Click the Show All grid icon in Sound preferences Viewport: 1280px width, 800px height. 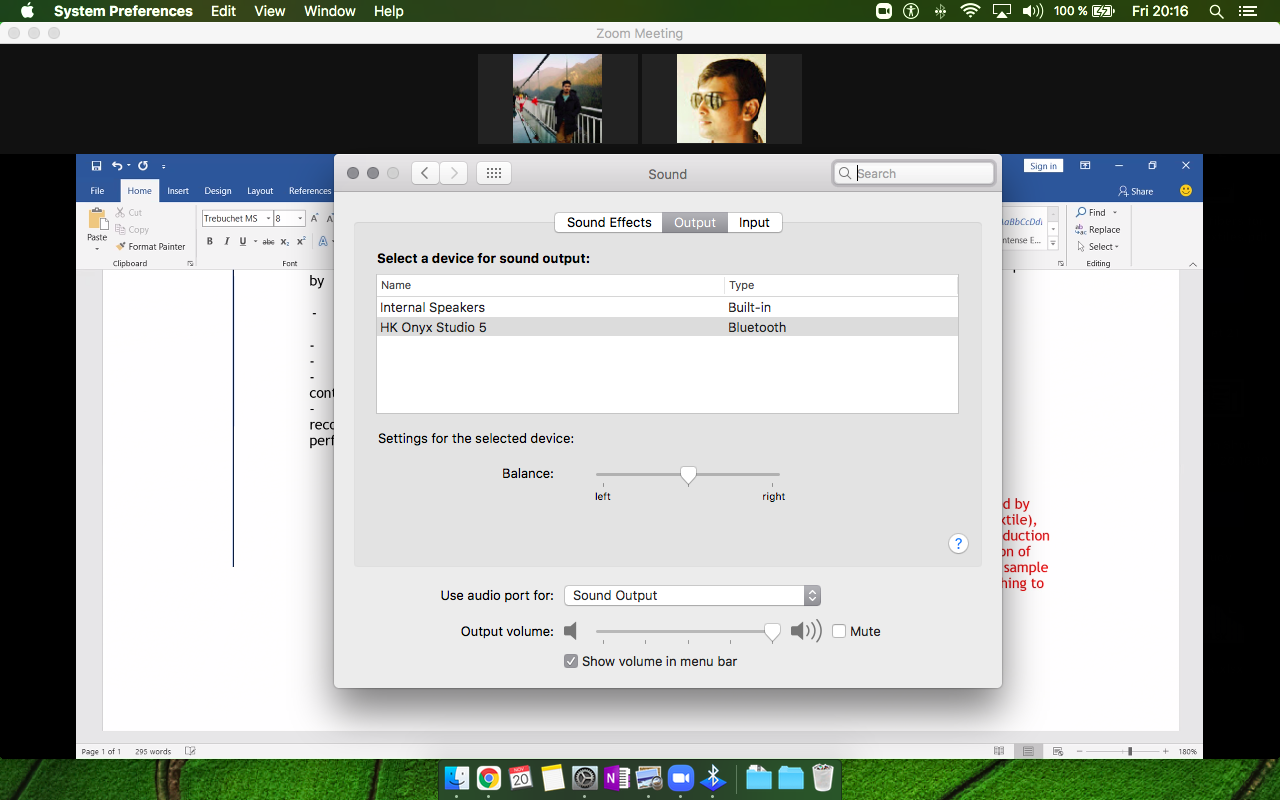click(493, 173)
